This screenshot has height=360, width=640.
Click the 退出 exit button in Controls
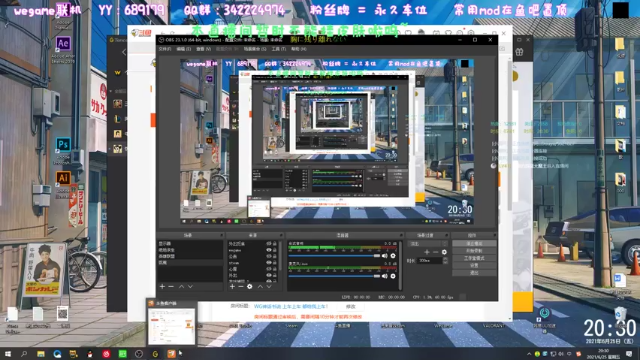pyautogui.click(x=474, y=273)
